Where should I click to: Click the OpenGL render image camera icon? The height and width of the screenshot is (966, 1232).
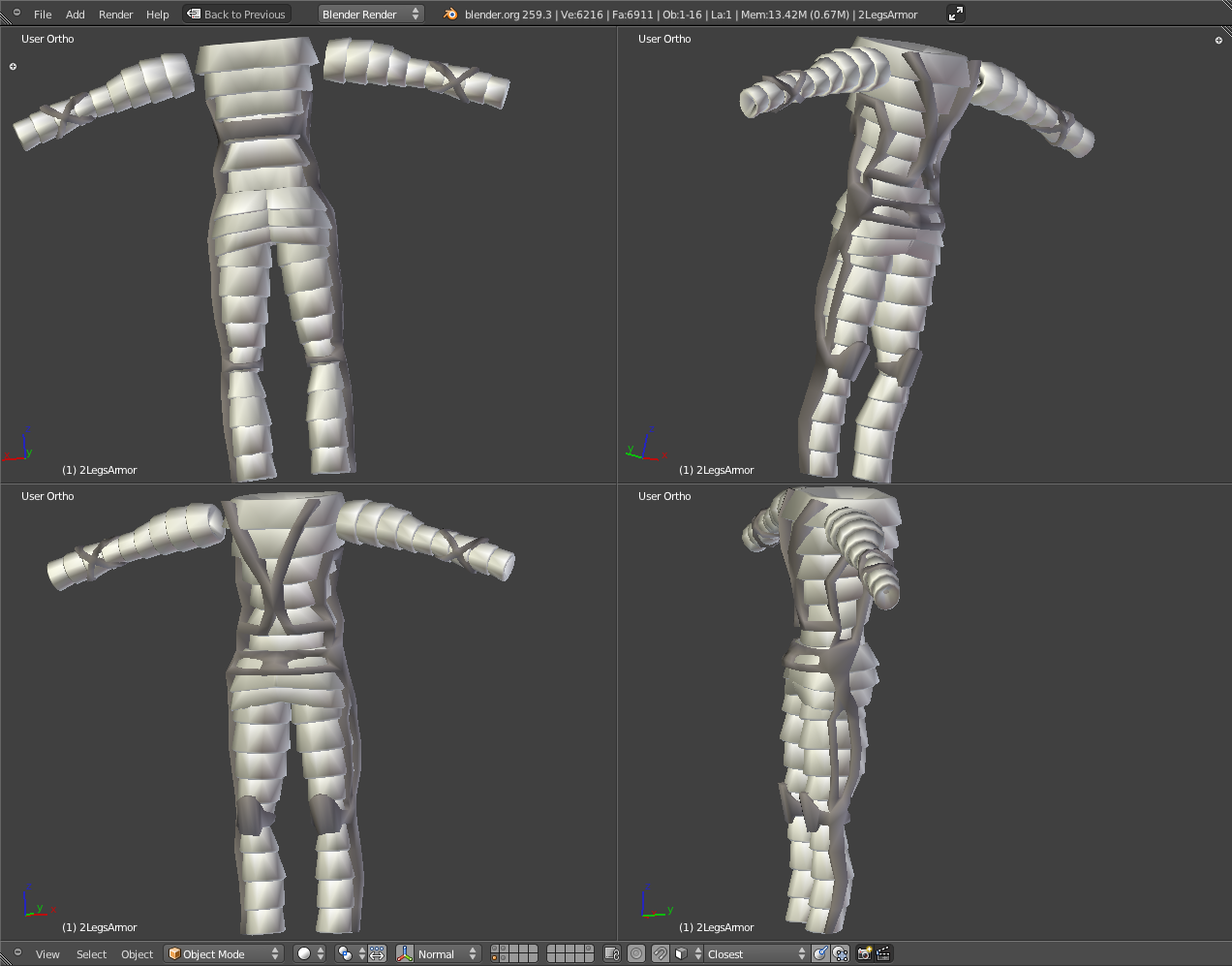pos(865,953)
